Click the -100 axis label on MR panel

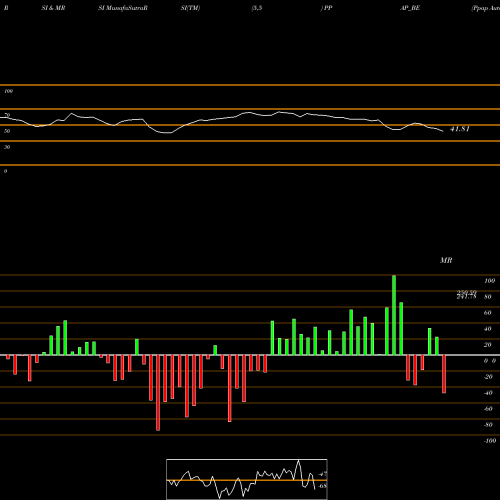point(489,441)
